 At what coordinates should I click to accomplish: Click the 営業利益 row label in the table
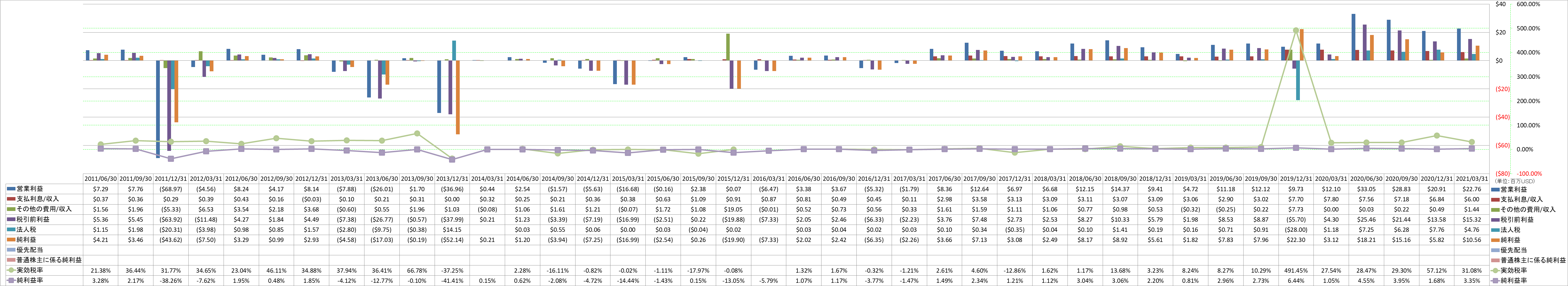29,189
